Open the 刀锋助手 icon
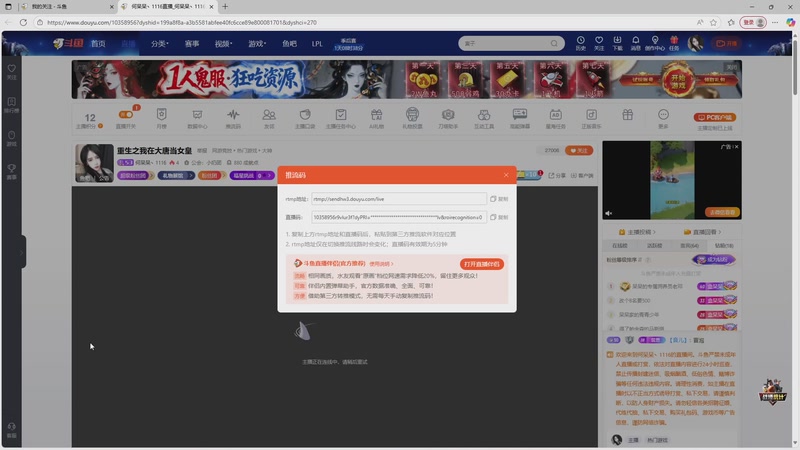Image resolution: width=800 pixels, height=450 pixels. pos(448,118)
